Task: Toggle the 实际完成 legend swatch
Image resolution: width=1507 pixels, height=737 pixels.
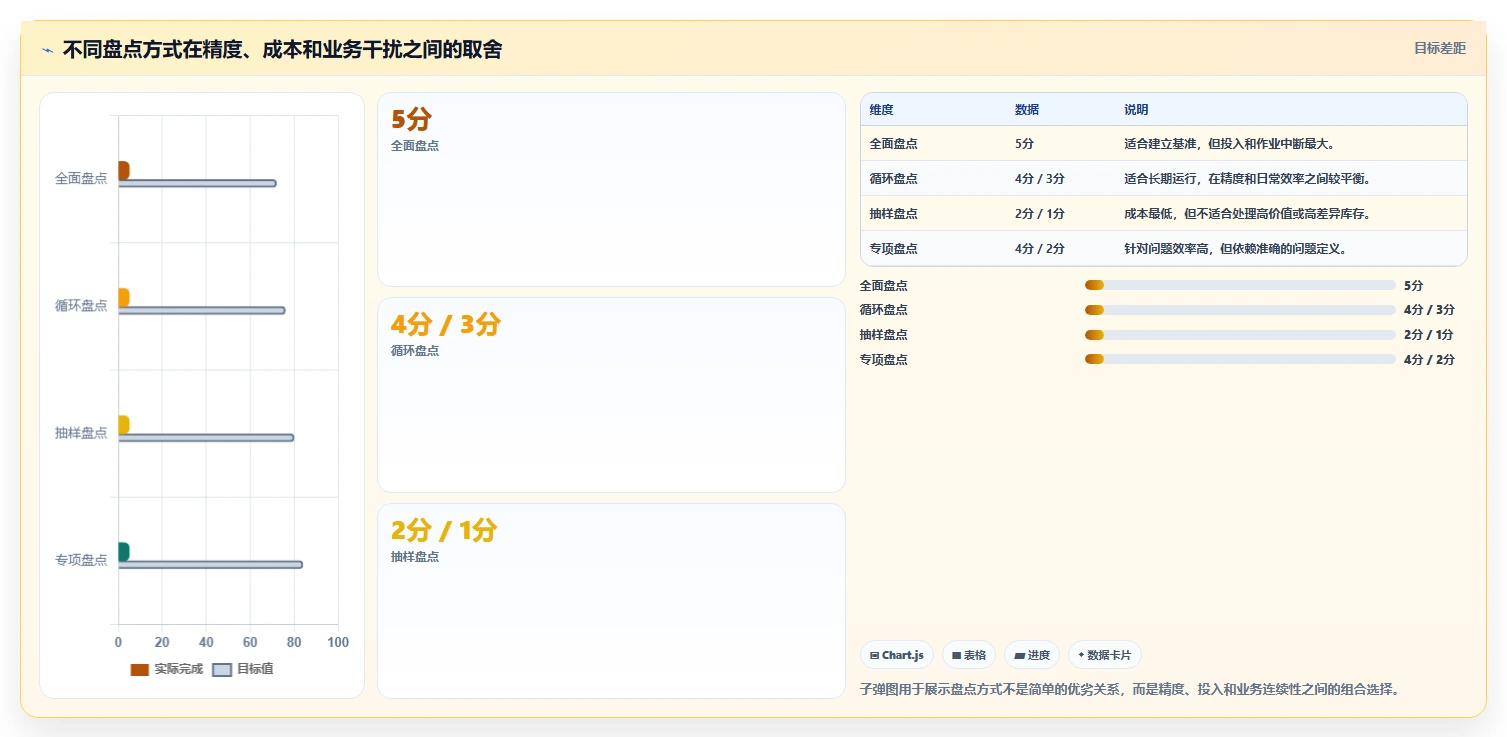Action: (140, 669)
